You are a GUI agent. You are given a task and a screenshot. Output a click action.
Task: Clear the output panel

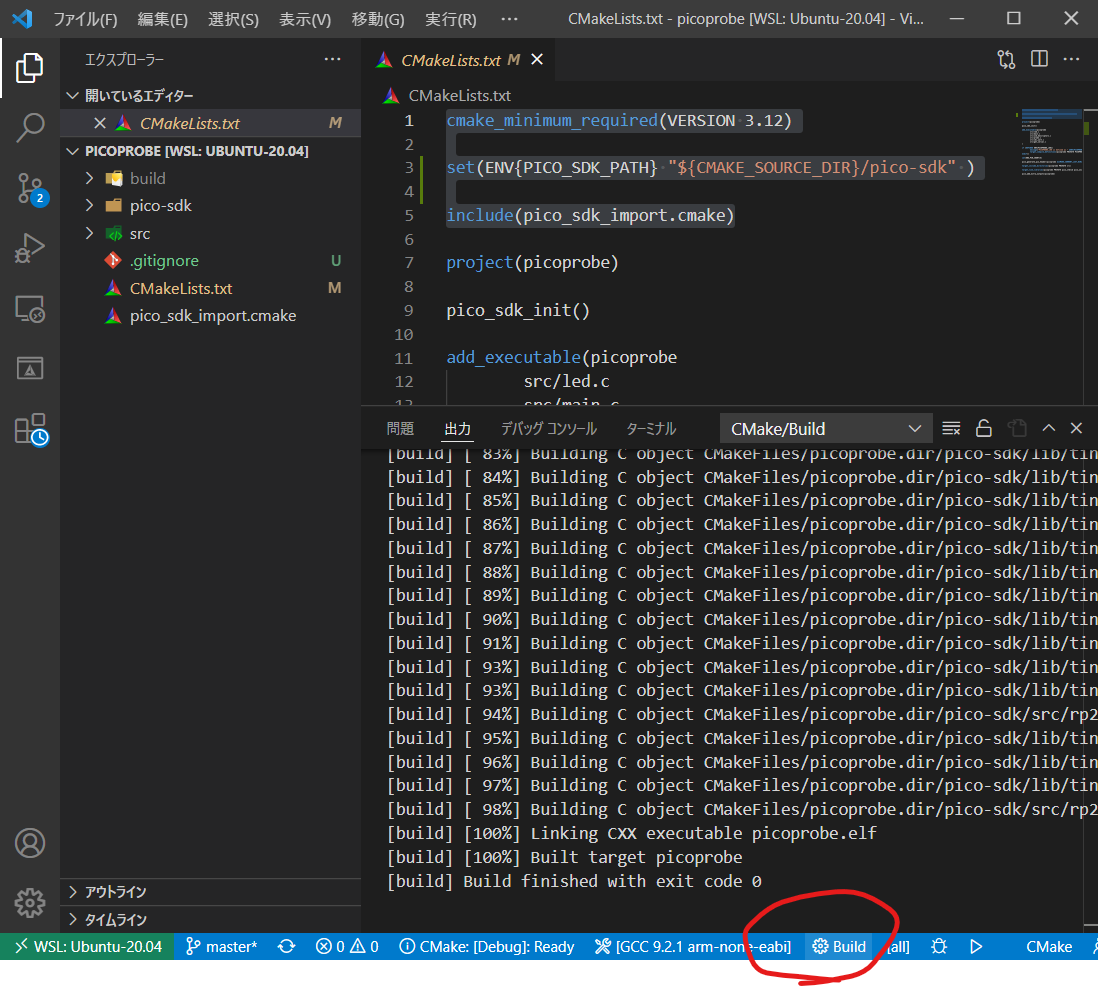(x=951, y=428)
